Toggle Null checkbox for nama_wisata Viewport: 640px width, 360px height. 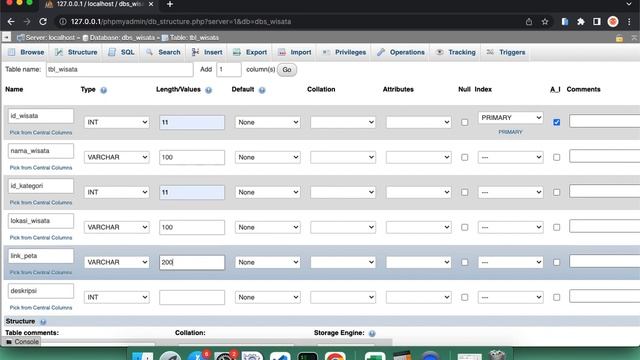[464, 157]
